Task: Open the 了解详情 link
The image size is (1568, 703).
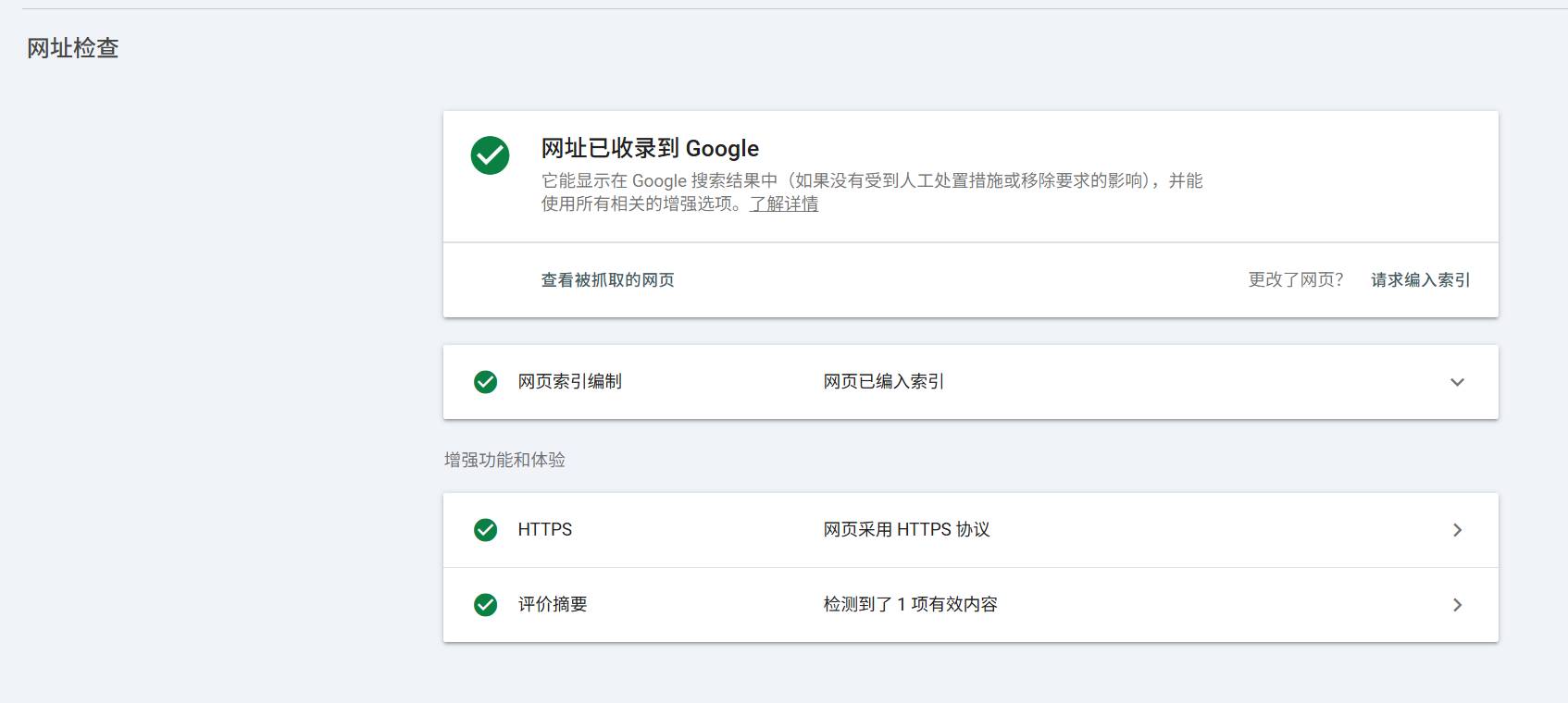Action: (x=784, y=203)
